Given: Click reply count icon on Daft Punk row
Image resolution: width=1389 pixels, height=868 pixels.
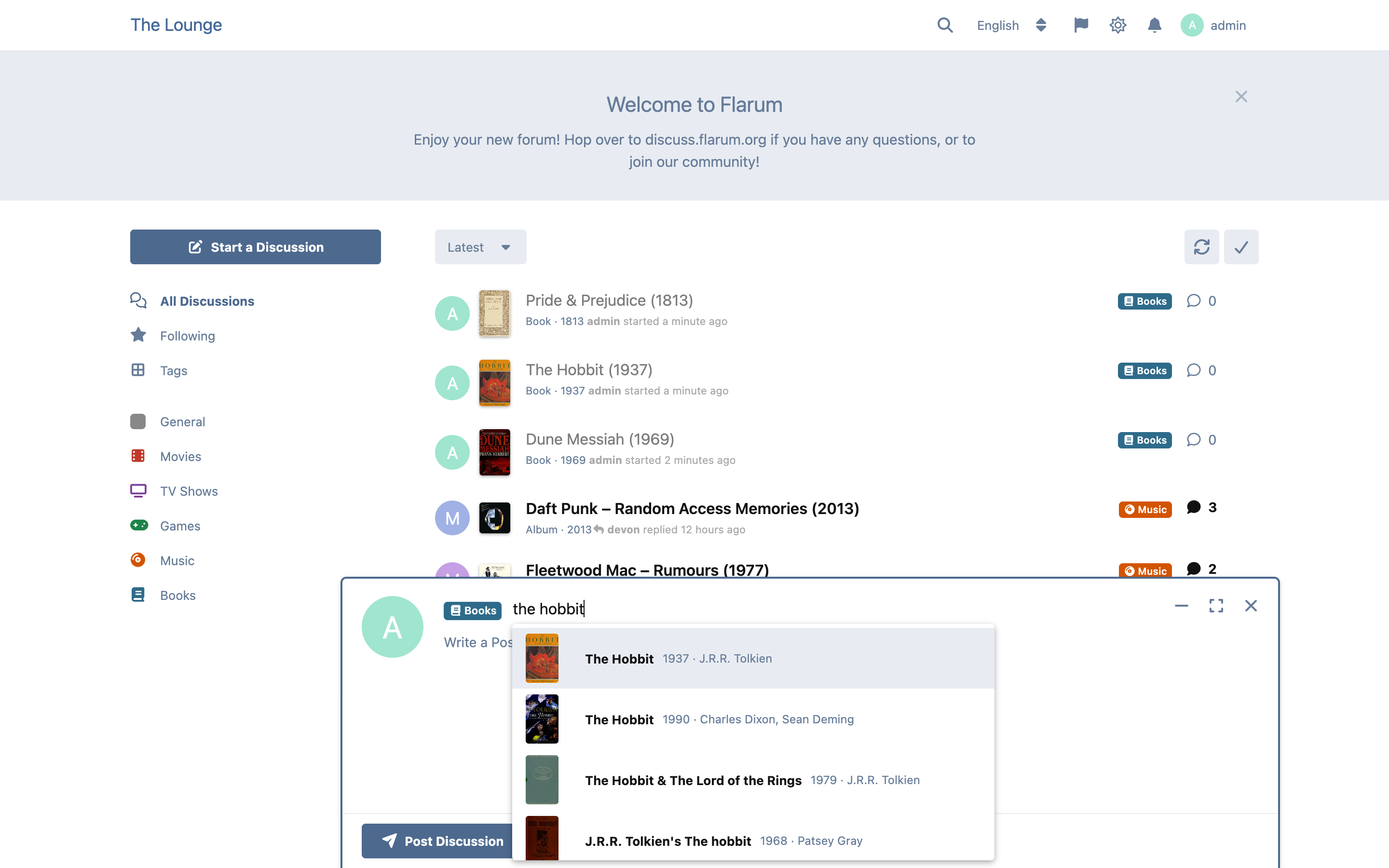Looking at the screenshot, I should 1193,507.
